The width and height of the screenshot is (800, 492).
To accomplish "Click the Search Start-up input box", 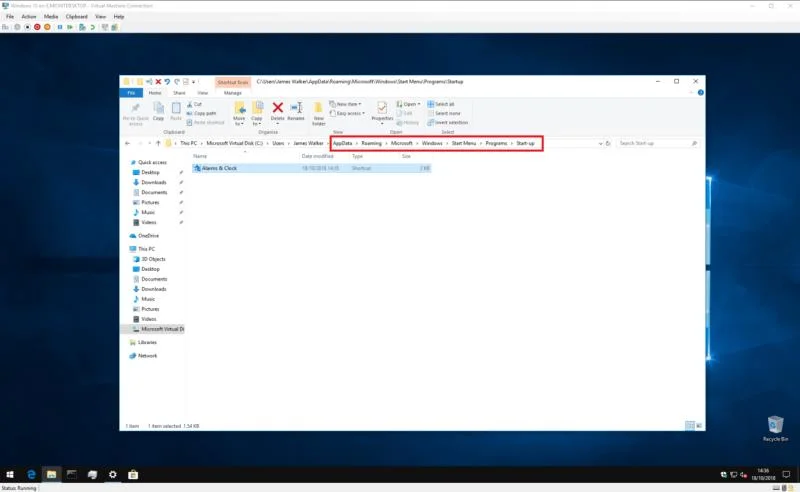I will pyautogui.click(x=657, y=143).
